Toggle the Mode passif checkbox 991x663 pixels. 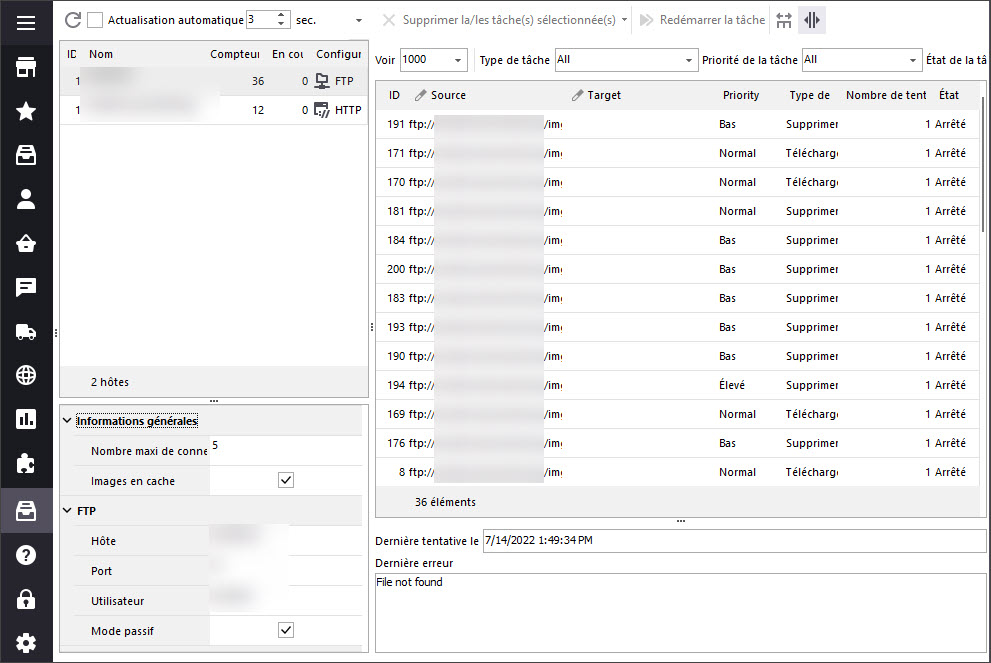(286, 630)
